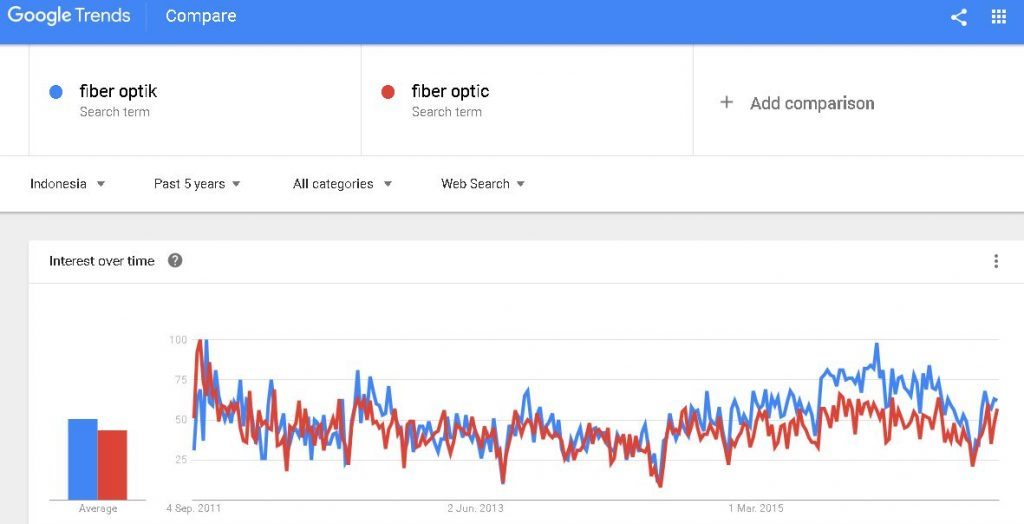Click the Add comparison text
The height and width of the screenshot is (524, 1024).
pos(812,103)
